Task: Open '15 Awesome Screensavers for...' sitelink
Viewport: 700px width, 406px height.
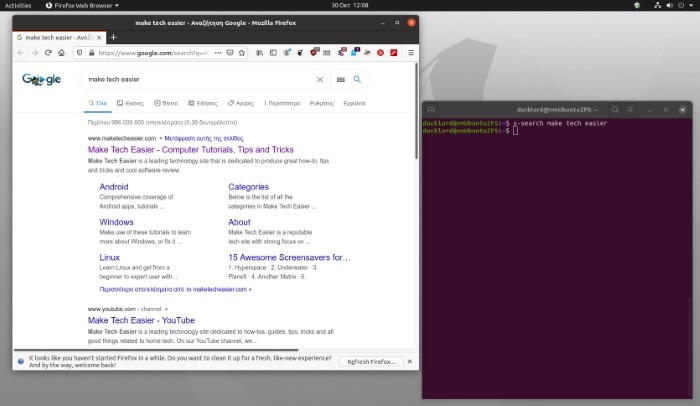Action: 289,257
